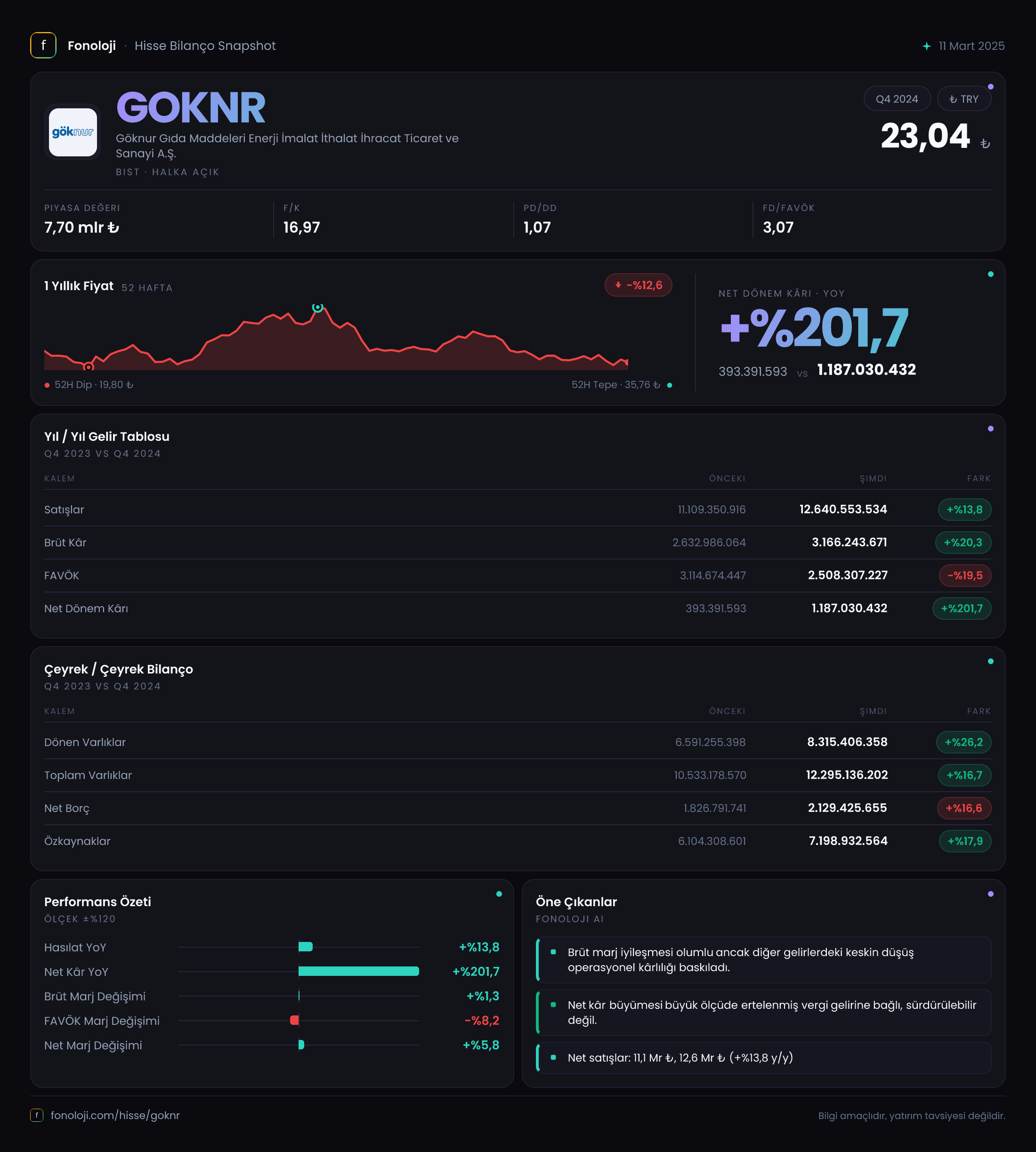Click the Net satışlar 11,1 Mr ₺ highlight
Viewport: 1036px width, 1152px height.
coord(763,1058)
